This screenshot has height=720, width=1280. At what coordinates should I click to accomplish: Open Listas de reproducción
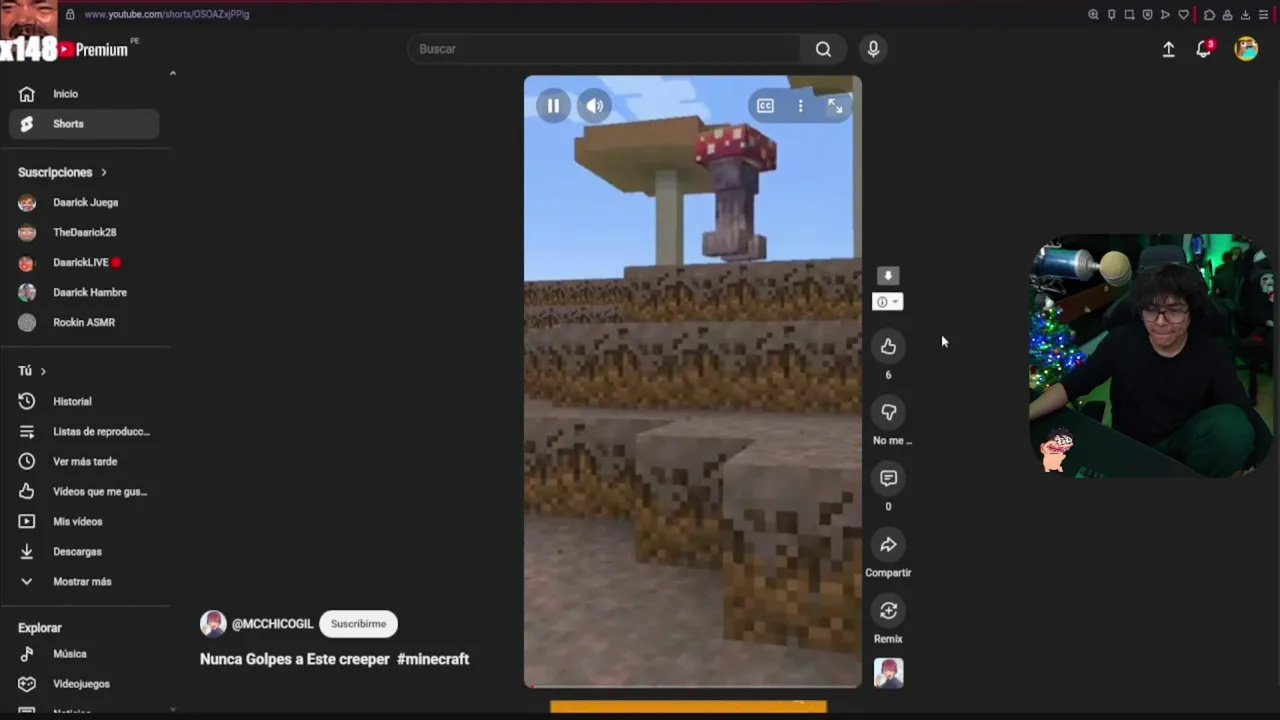[x=85, y=431]
